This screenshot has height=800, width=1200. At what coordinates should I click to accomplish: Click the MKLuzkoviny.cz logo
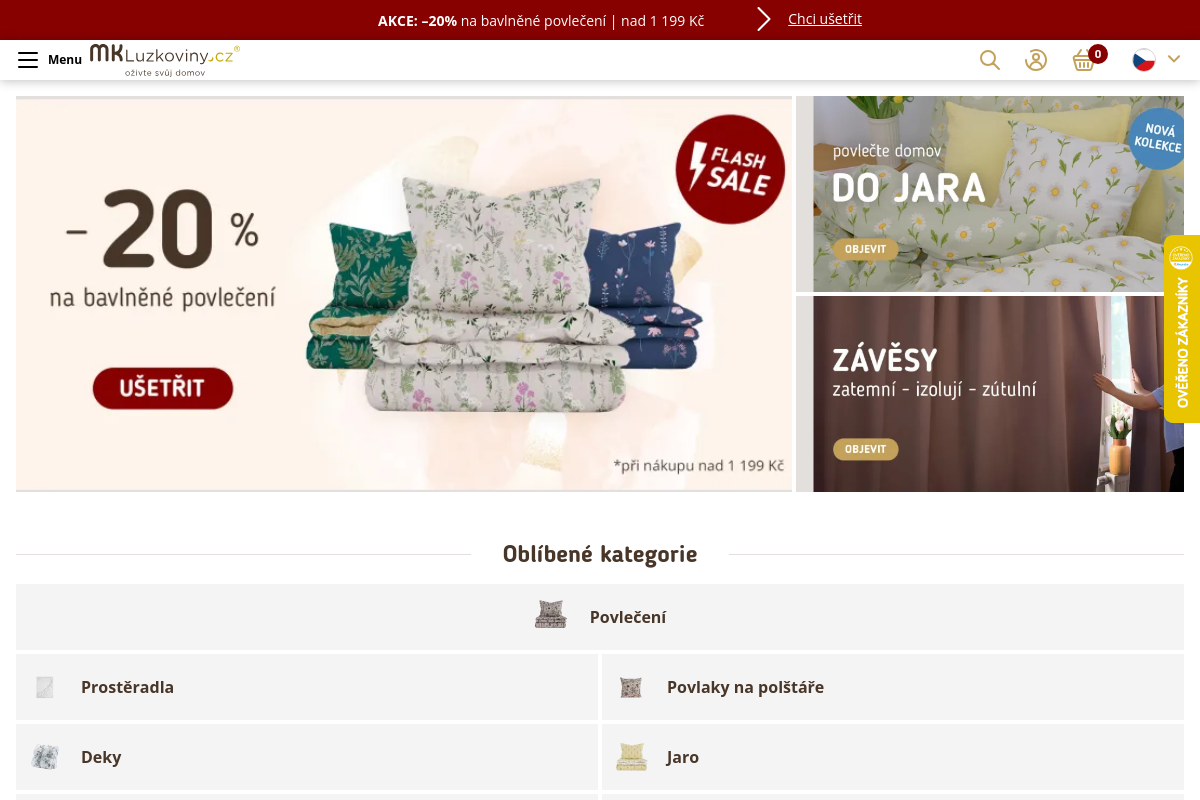coord(165,60)
